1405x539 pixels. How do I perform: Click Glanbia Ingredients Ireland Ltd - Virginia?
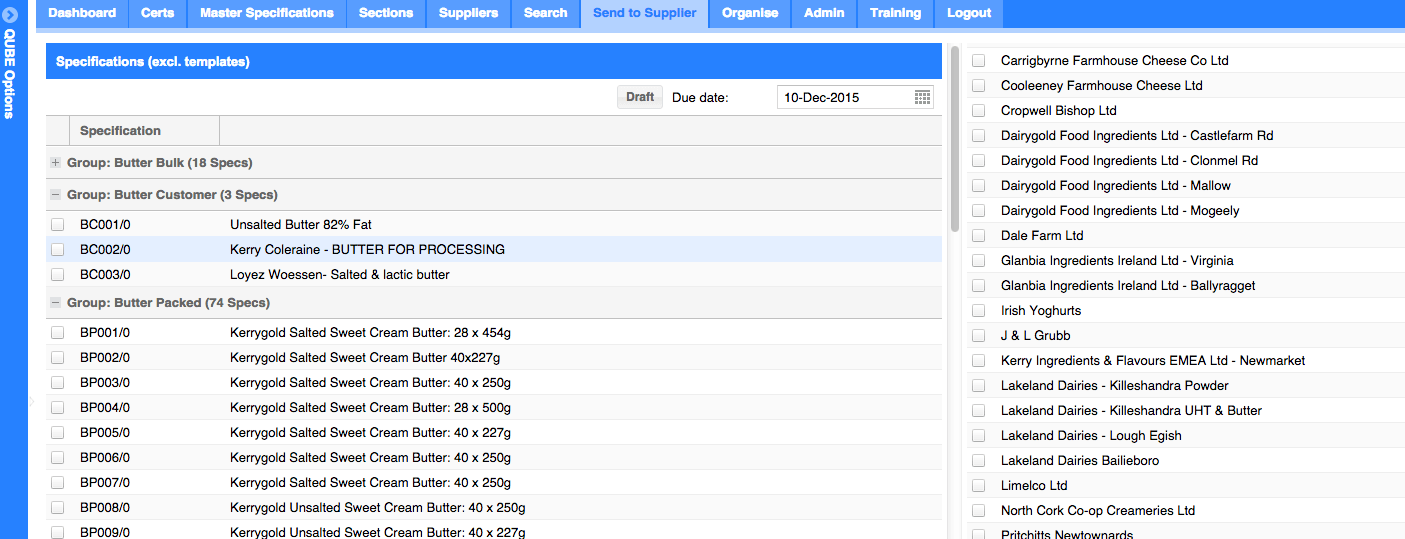(1117, 261)
